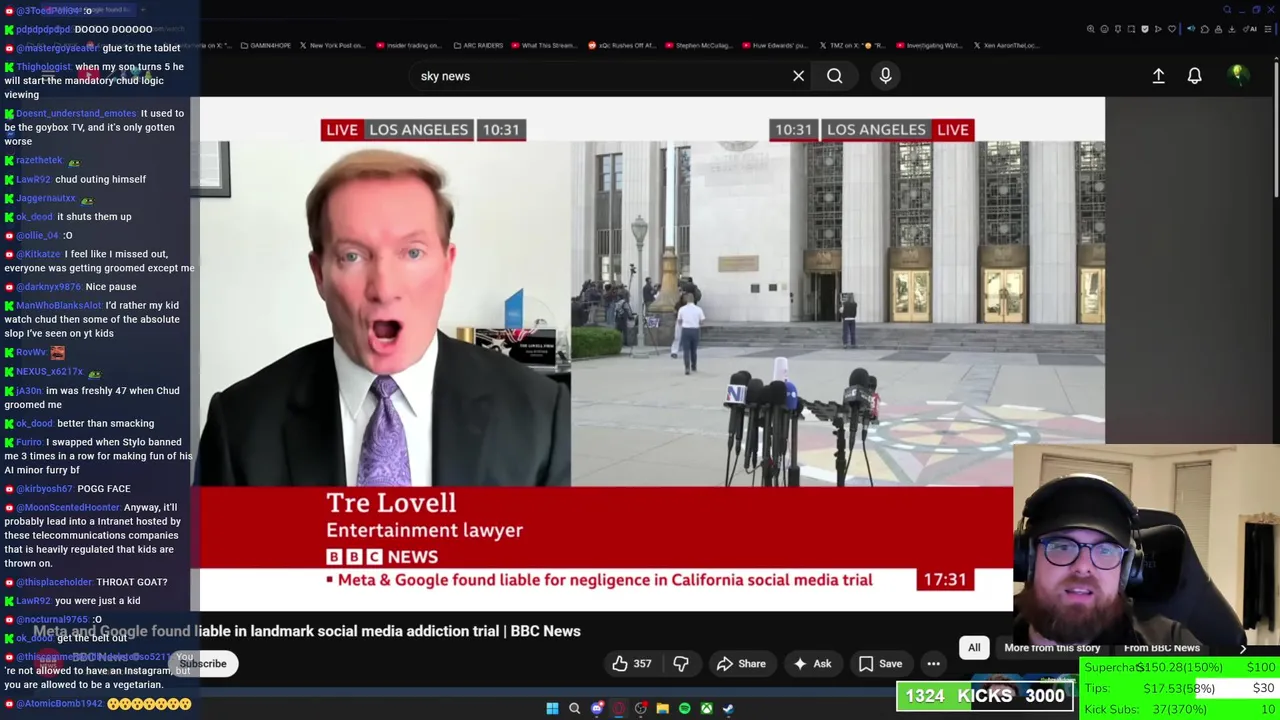Take a snapshot with the capture icon
Viewport: 1280px width, 720px height.
coord(1131,29)
